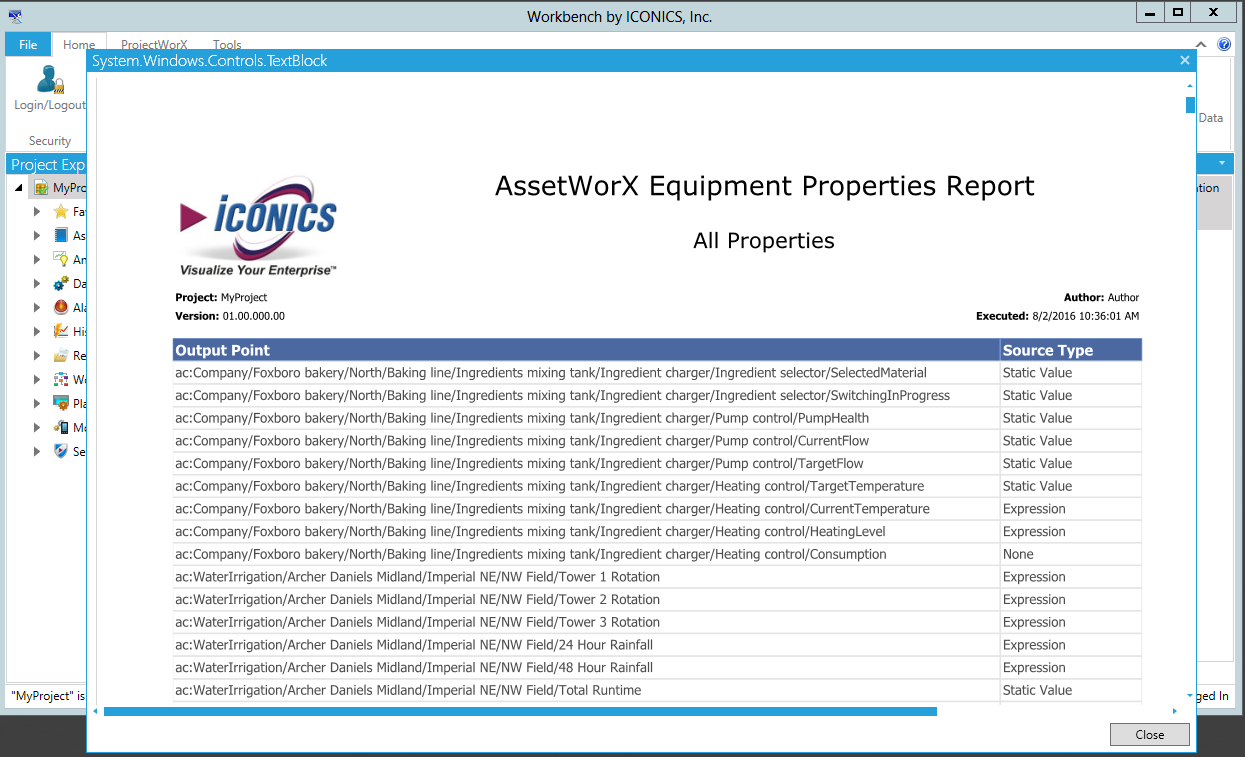Dismiss the report with the title bar X
This screenshot has width=1245, height=757.
(x=1185, y=60)
